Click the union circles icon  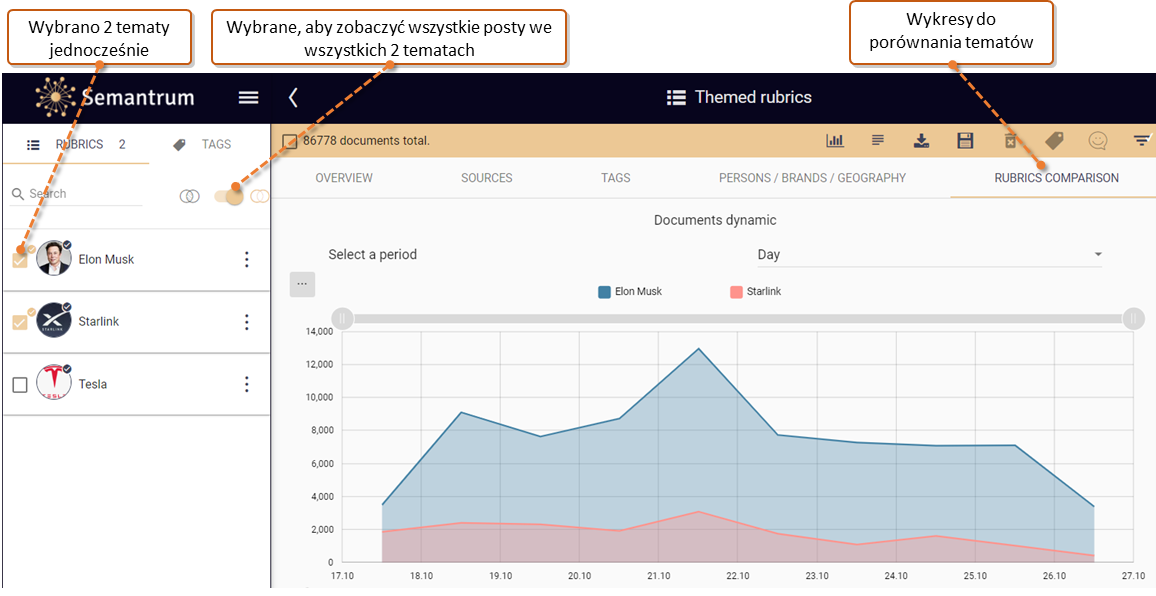click(x=260, y=196)
